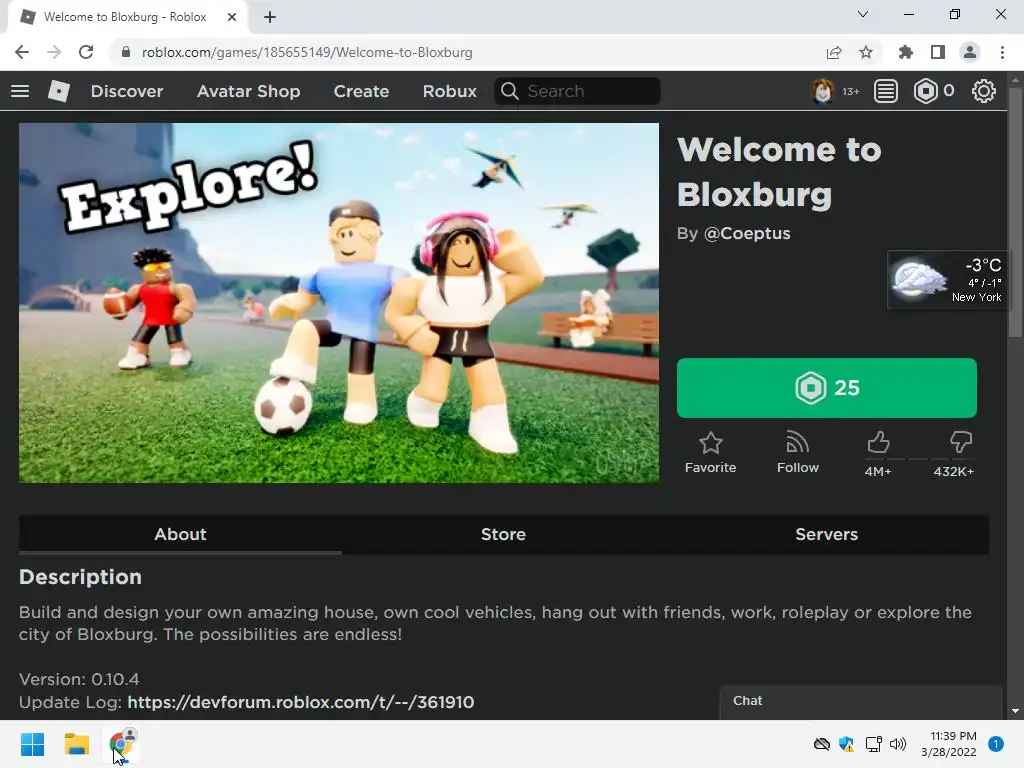
Task: Click the page vertical scrollbar thumb
Action: click(x=1015, y=212)
